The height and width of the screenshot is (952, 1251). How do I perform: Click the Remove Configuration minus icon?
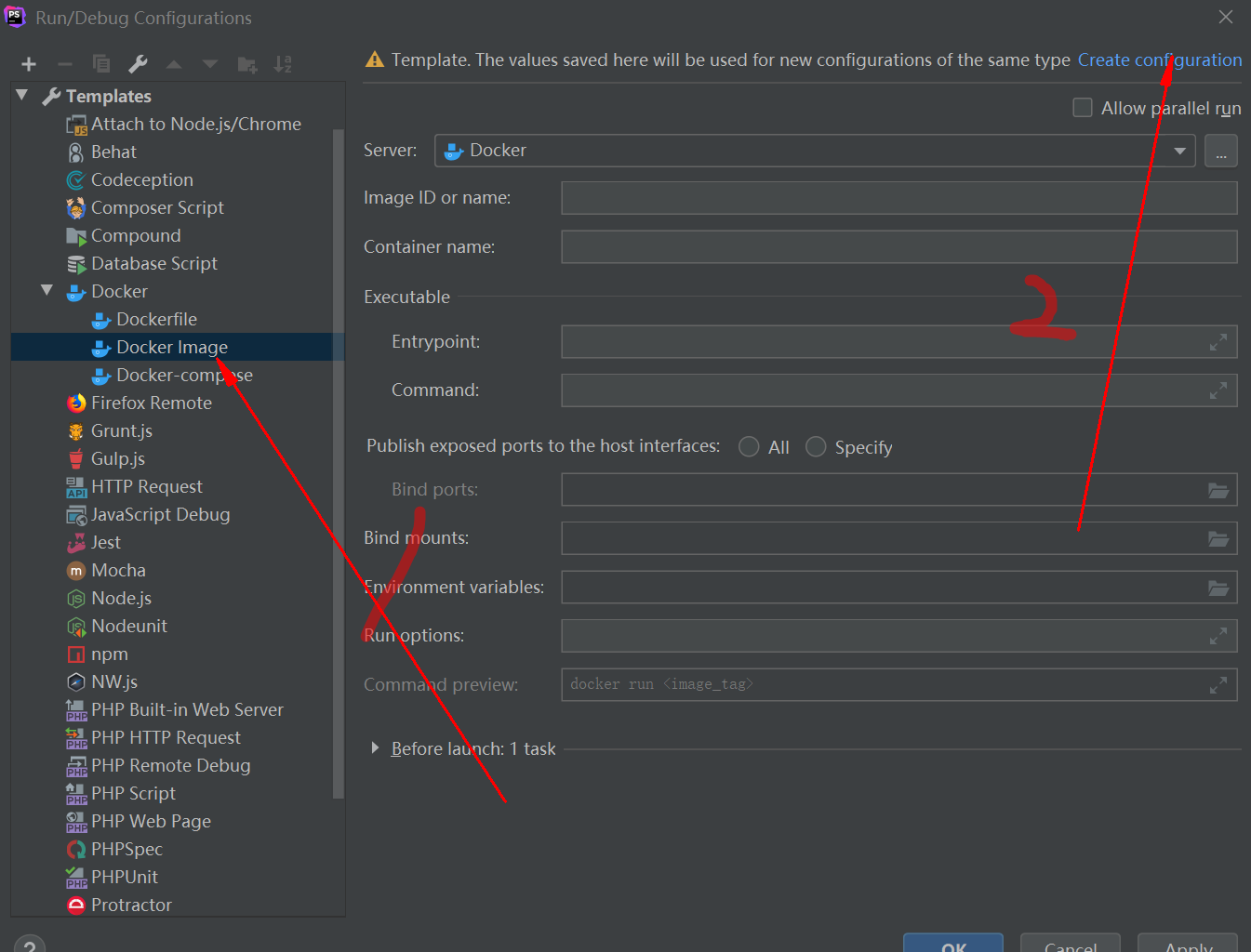point(65,64)
